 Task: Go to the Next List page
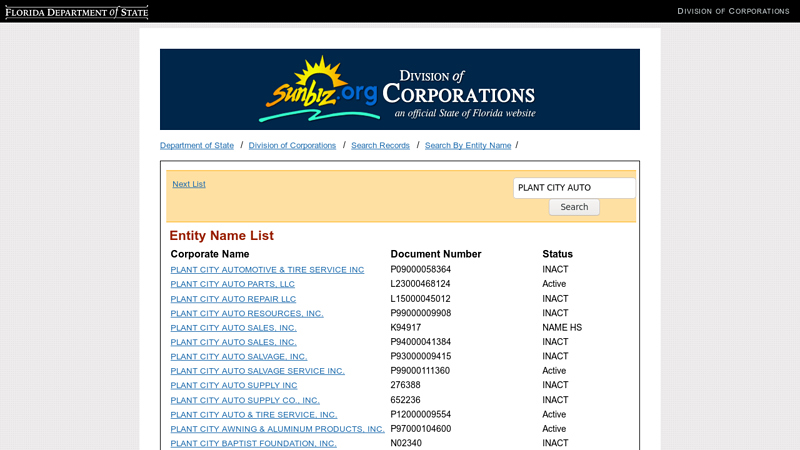point(189,184)
